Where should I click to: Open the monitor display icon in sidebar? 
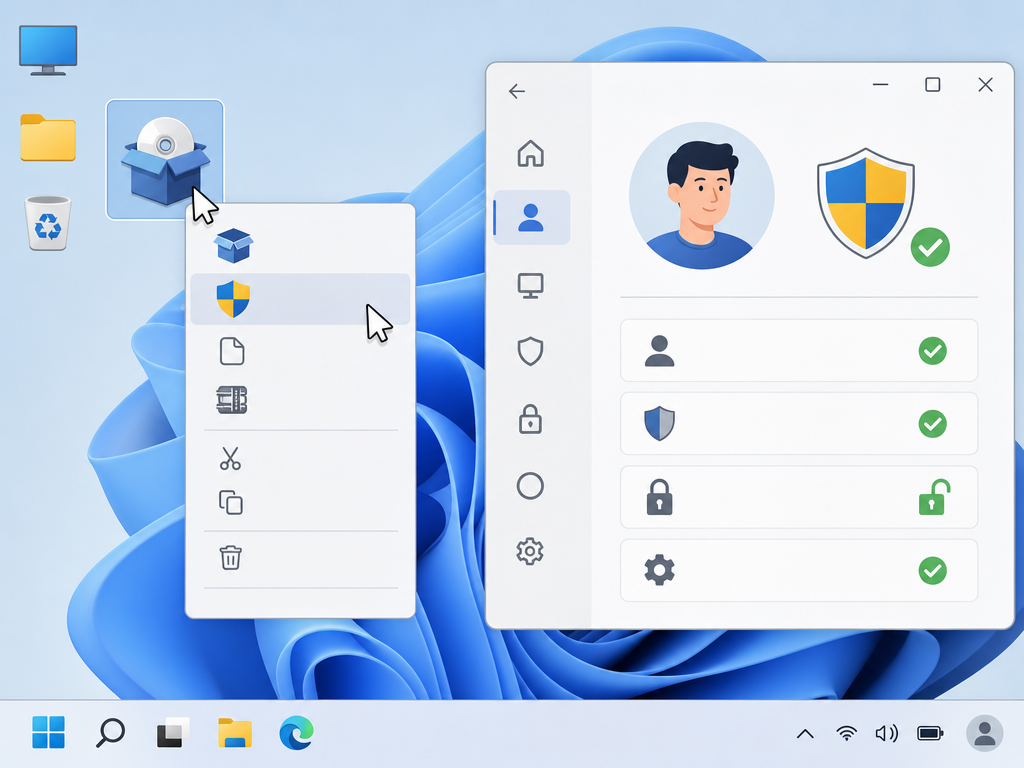point(530,286)
